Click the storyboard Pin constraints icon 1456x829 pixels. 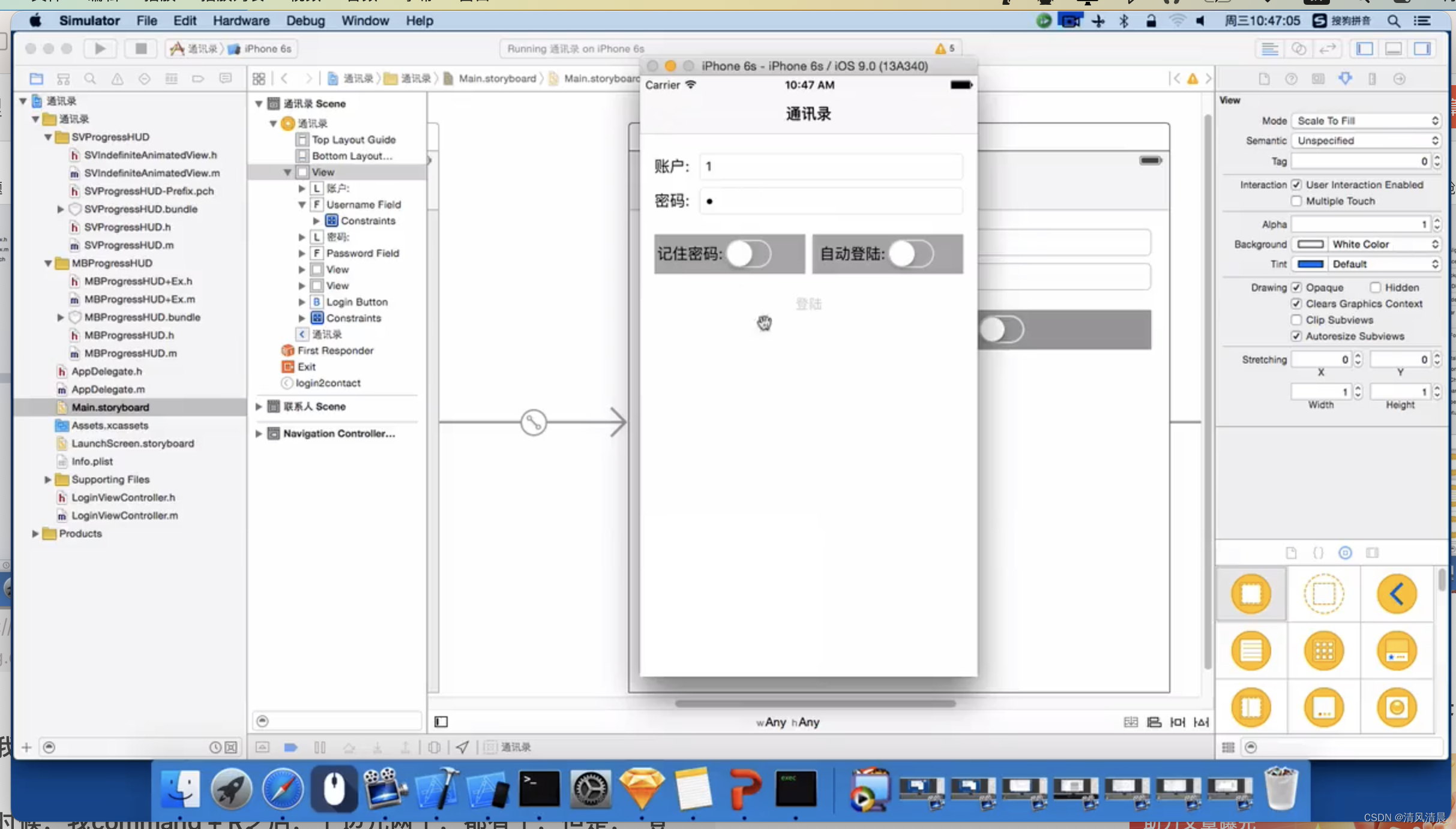(1178, 722)
